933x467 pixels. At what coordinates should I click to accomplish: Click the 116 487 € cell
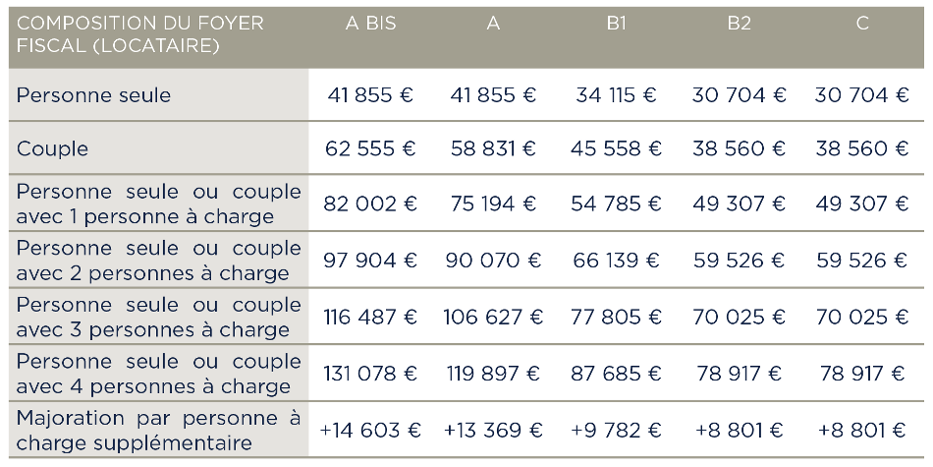coord(370,317)
